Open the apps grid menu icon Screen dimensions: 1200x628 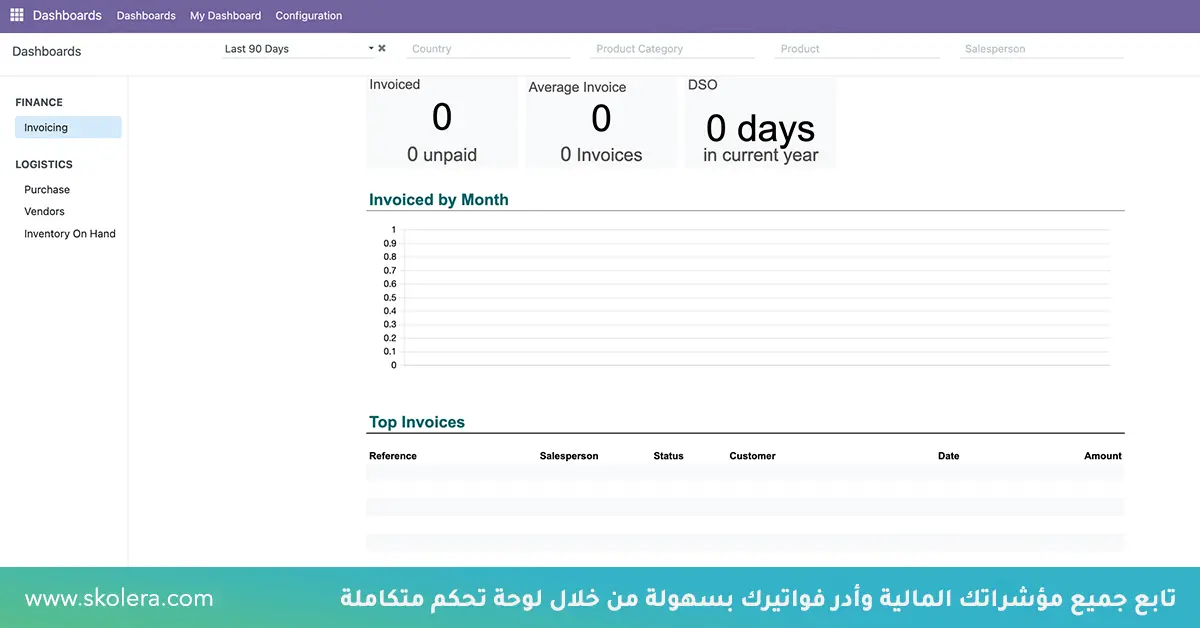(x=16, y=15)
